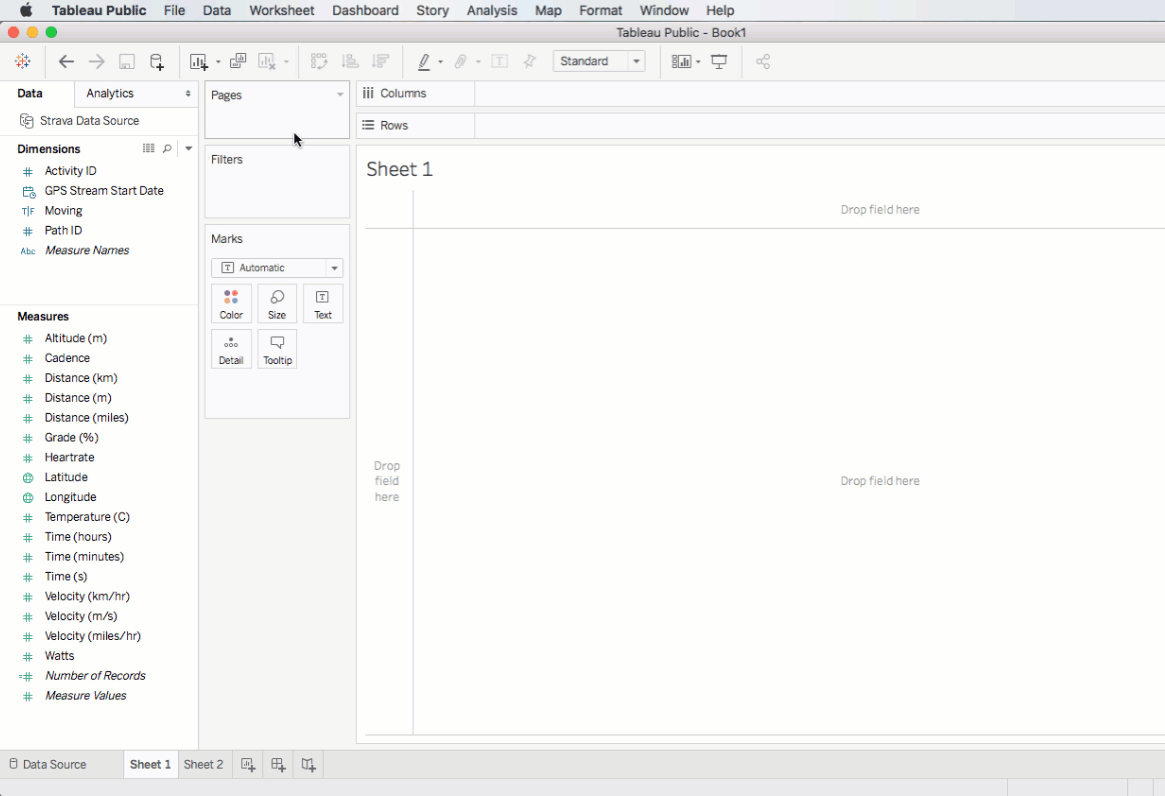Open the Color marks card
The height and width of the screenshot is (796, 1165).
point(231,304)
